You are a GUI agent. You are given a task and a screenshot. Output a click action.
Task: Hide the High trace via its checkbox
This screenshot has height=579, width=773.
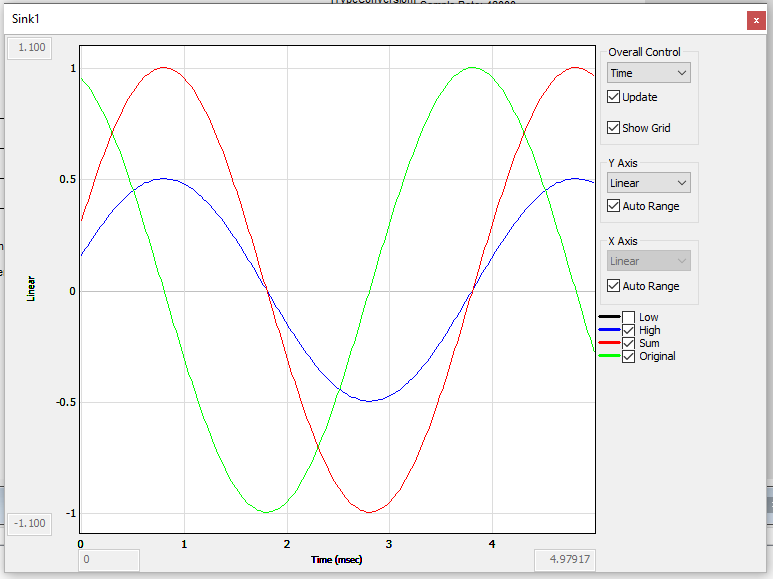(628, 330)
